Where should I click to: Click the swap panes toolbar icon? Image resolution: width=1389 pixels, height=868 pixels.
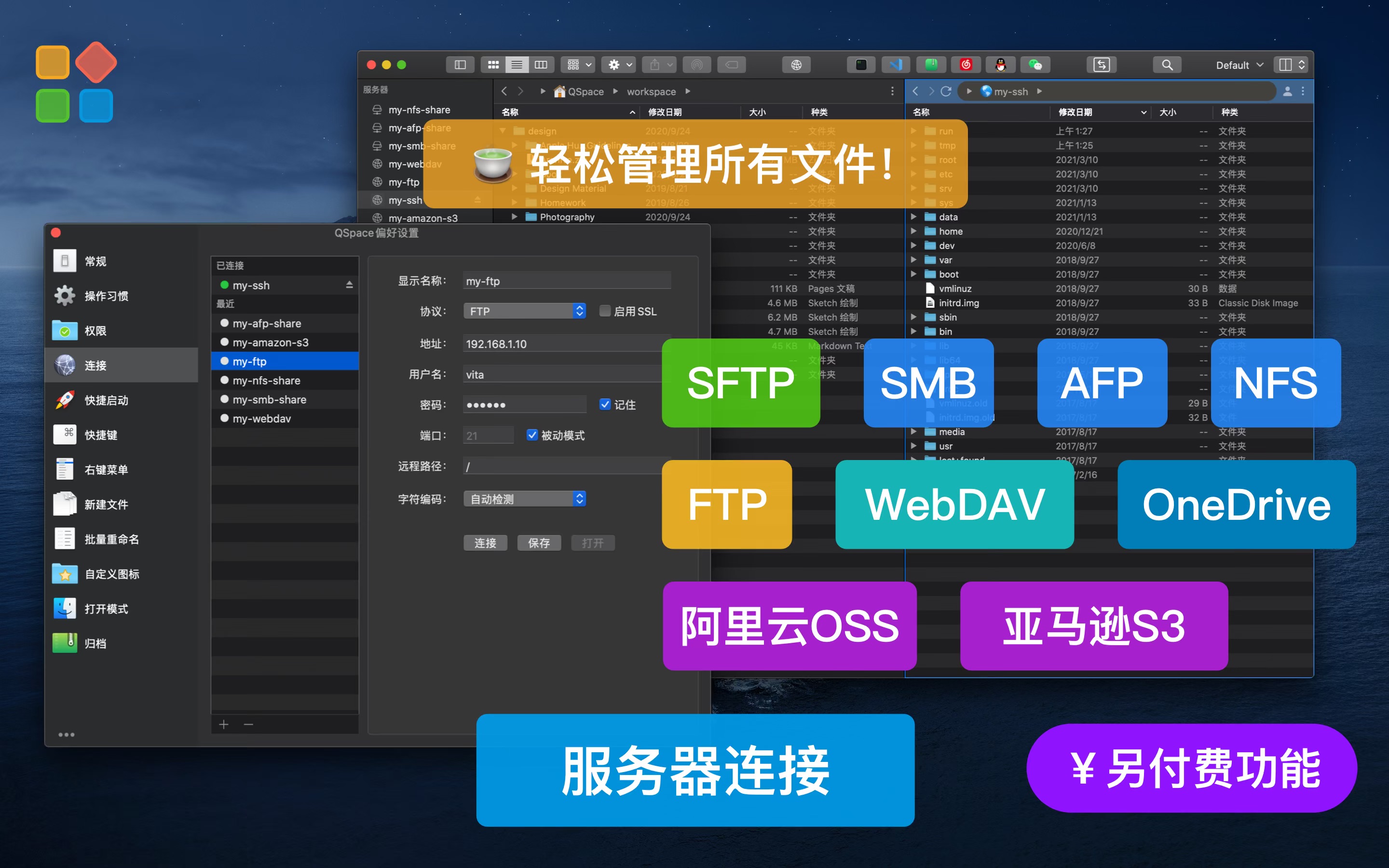point(1102,65)
